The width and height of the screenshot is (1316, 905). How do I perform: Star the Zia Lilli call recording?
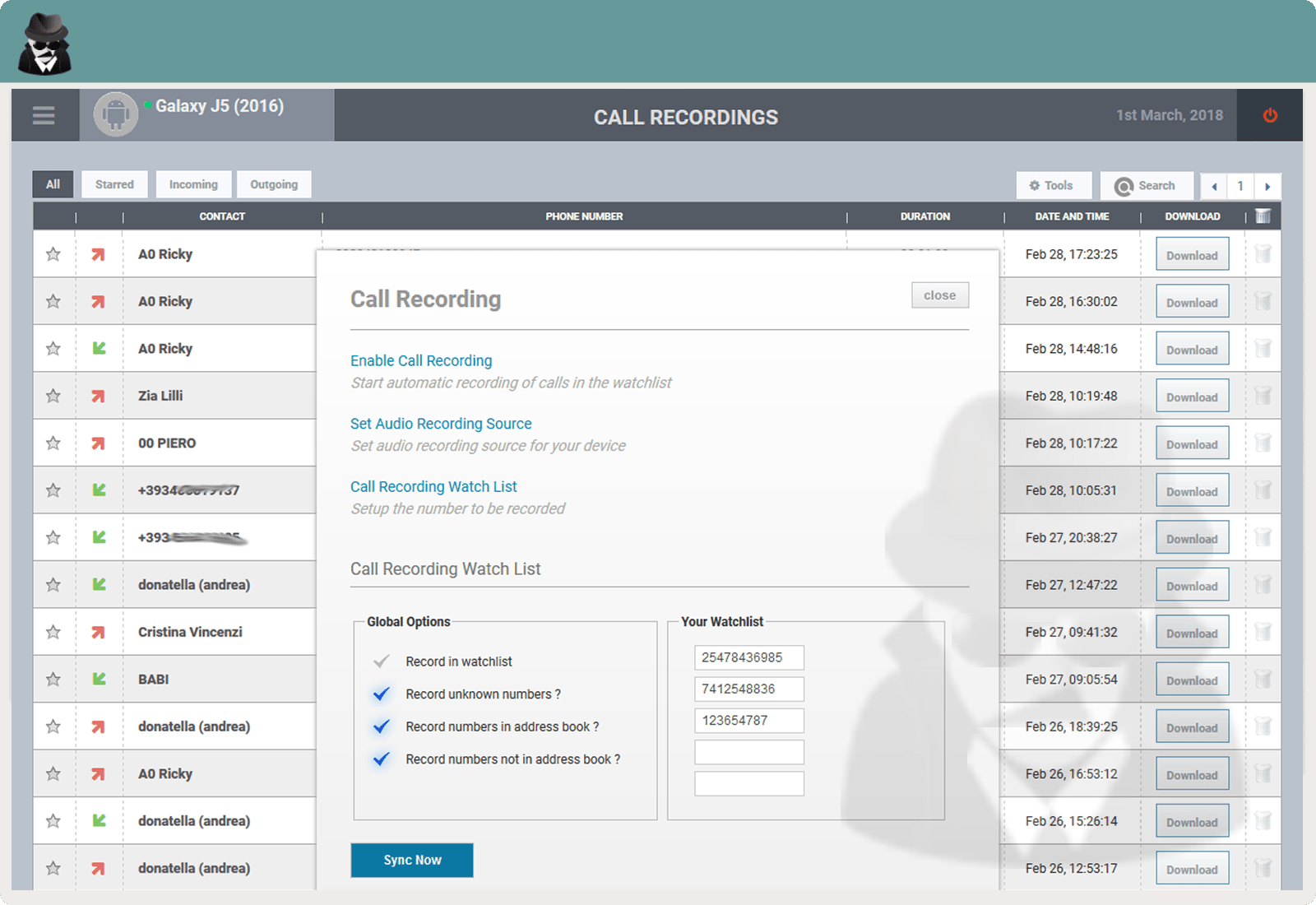(x=53, y=395)
